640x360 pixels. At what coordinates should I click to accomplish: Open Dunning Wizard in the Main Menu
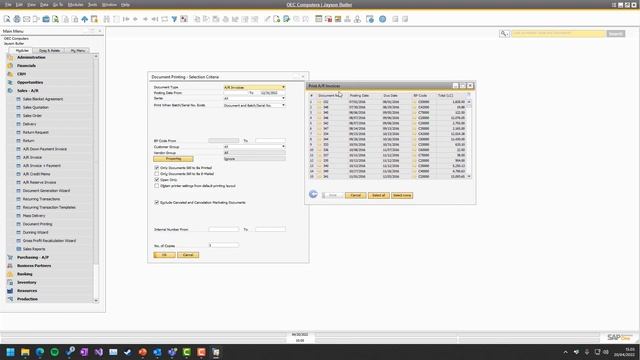[x=35, y=232]
